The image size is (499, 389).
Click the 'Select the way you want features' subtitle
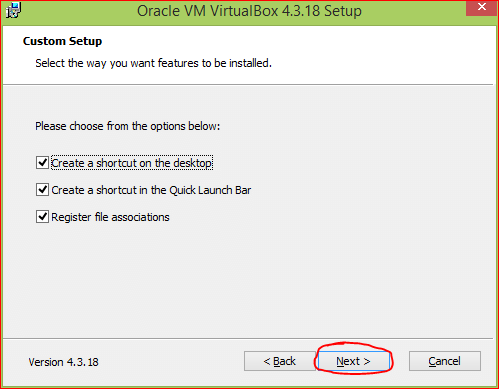154,63
